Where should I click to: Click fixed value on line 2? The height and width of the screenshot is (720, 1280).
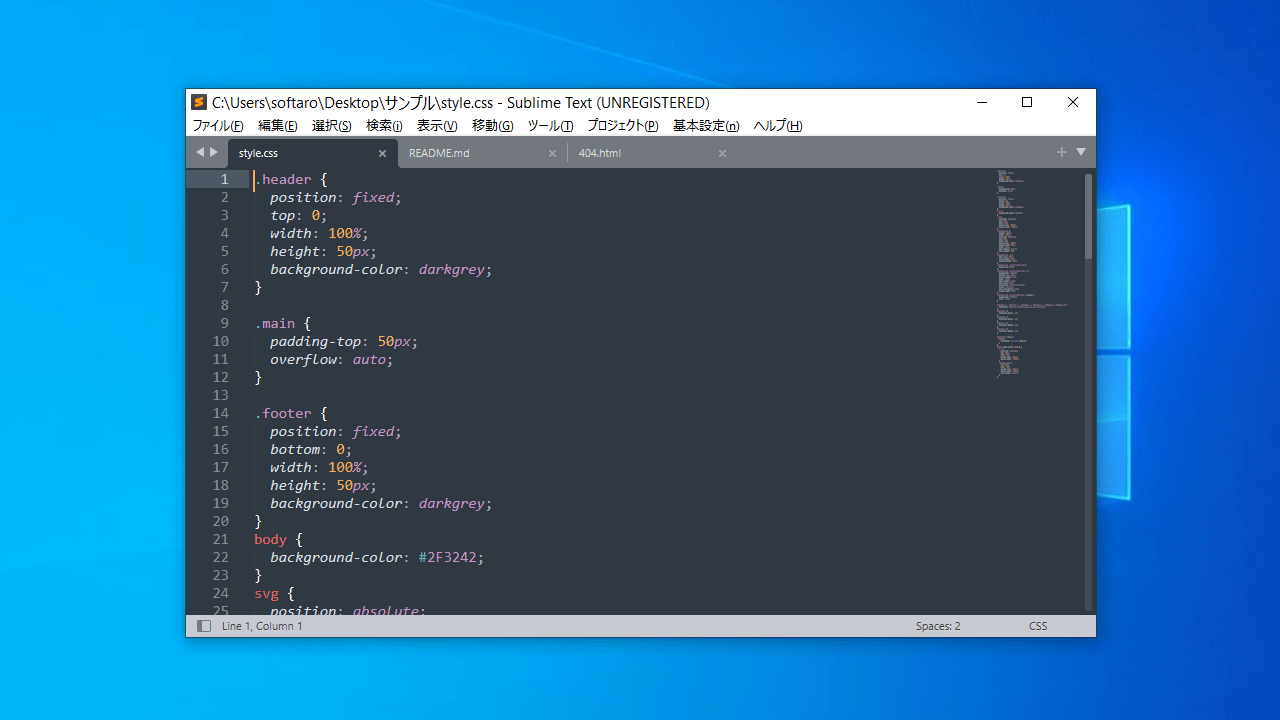click(x=373, y=197)
